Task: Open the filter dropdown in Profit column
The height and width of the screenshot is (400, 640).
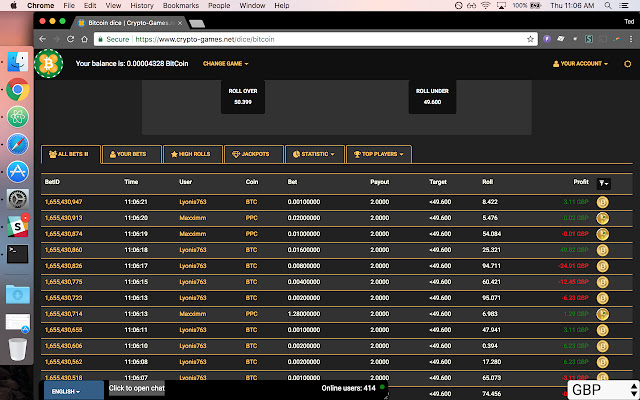Action: [604, 184]
